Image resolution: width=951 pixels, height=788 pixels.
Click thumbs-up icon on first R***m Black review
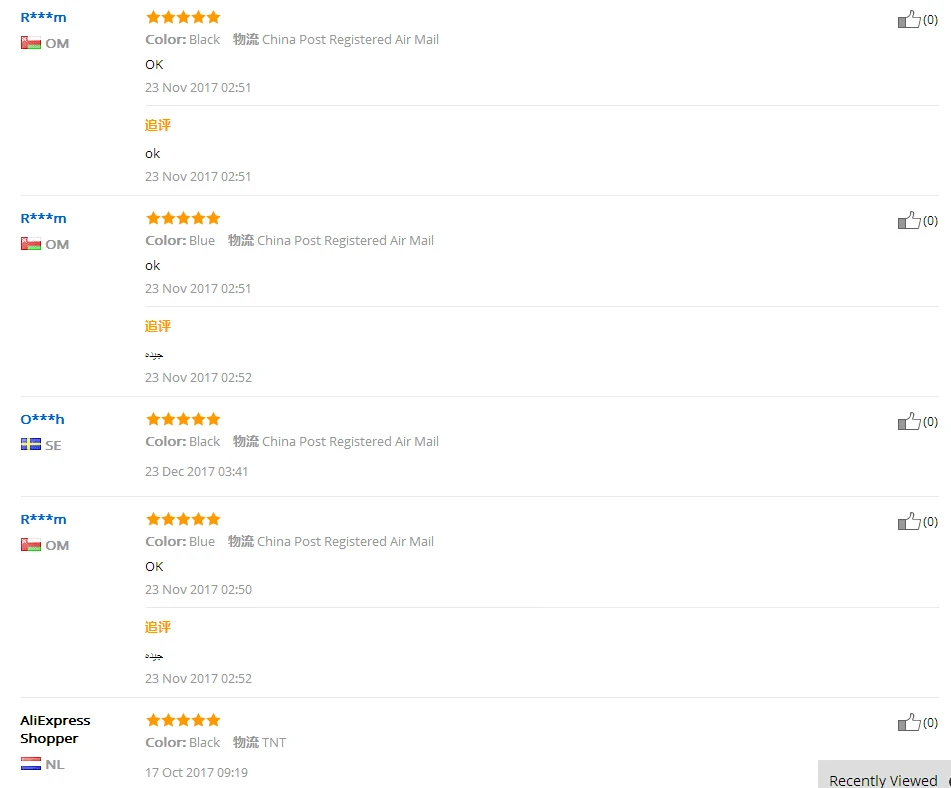(x=908, y=19)
